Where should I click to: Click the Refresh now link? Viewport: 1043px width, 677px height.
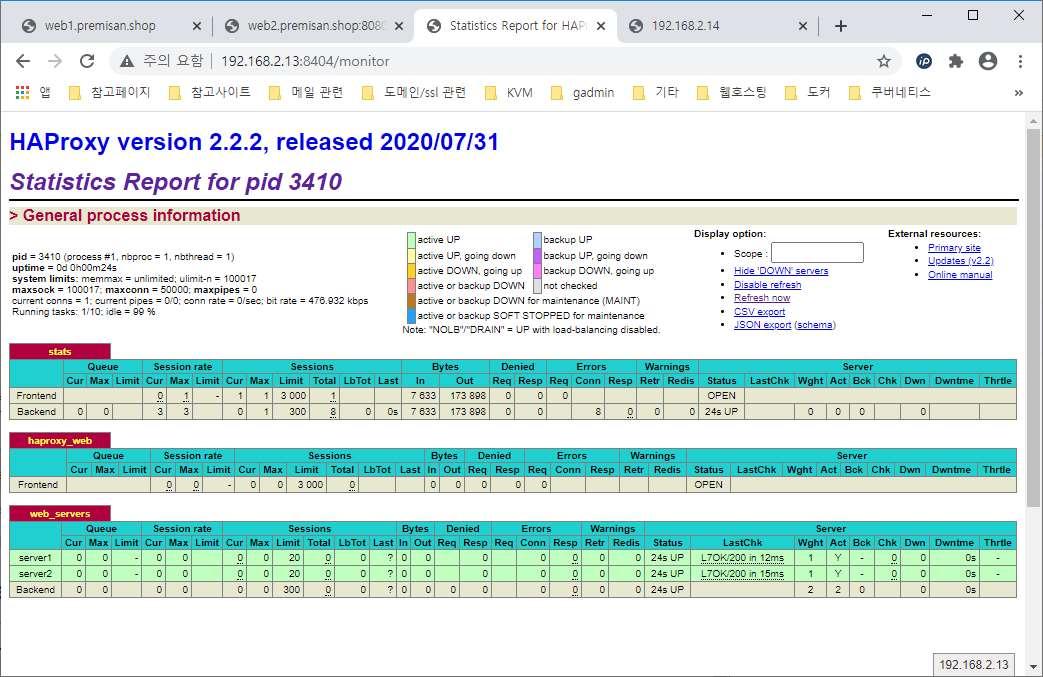pyautogui.click(x=762, y=298)
